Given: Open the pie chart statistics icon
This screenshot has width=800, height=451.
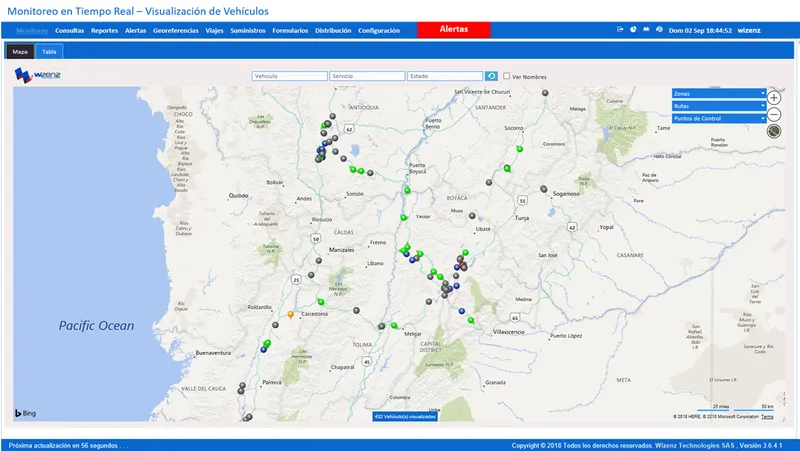Looking at the screenshot, I should pos(633,30).
